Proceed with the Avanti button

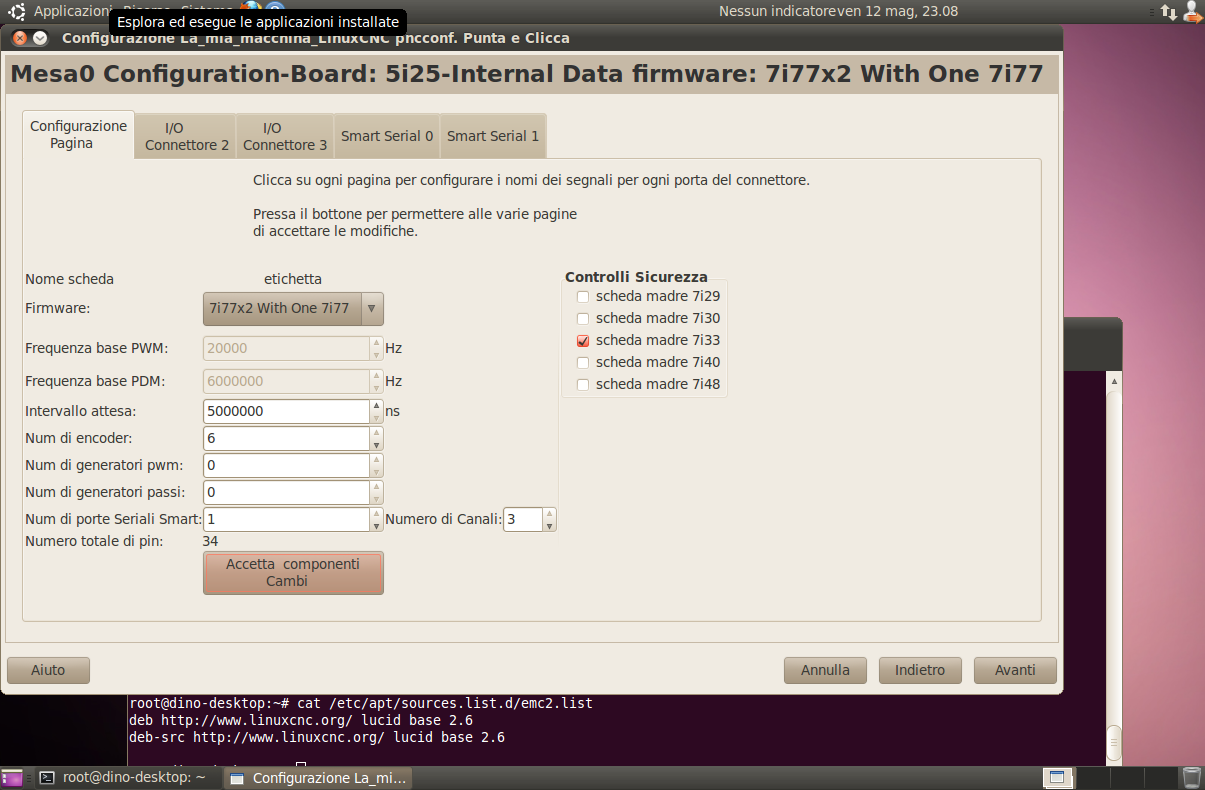(x=1015, y=670)
